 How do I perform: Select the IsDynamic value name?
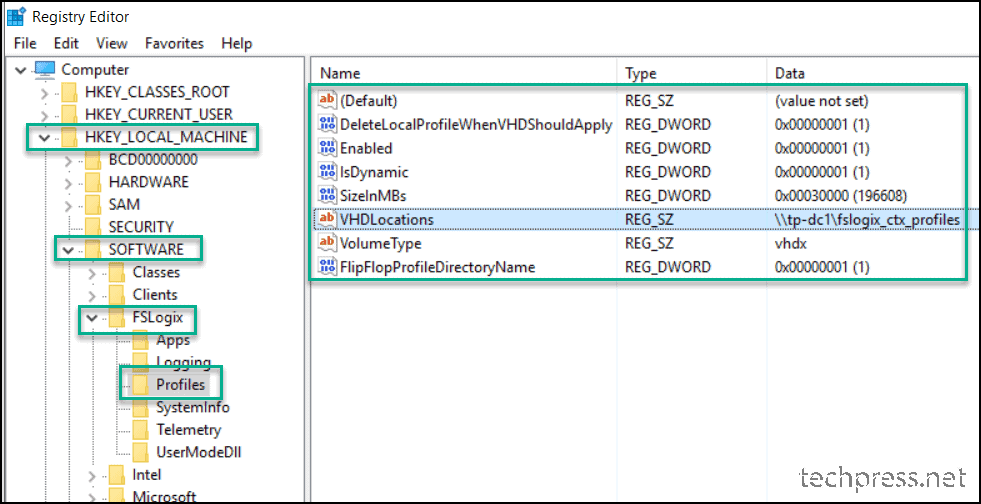tap(374, 172)
